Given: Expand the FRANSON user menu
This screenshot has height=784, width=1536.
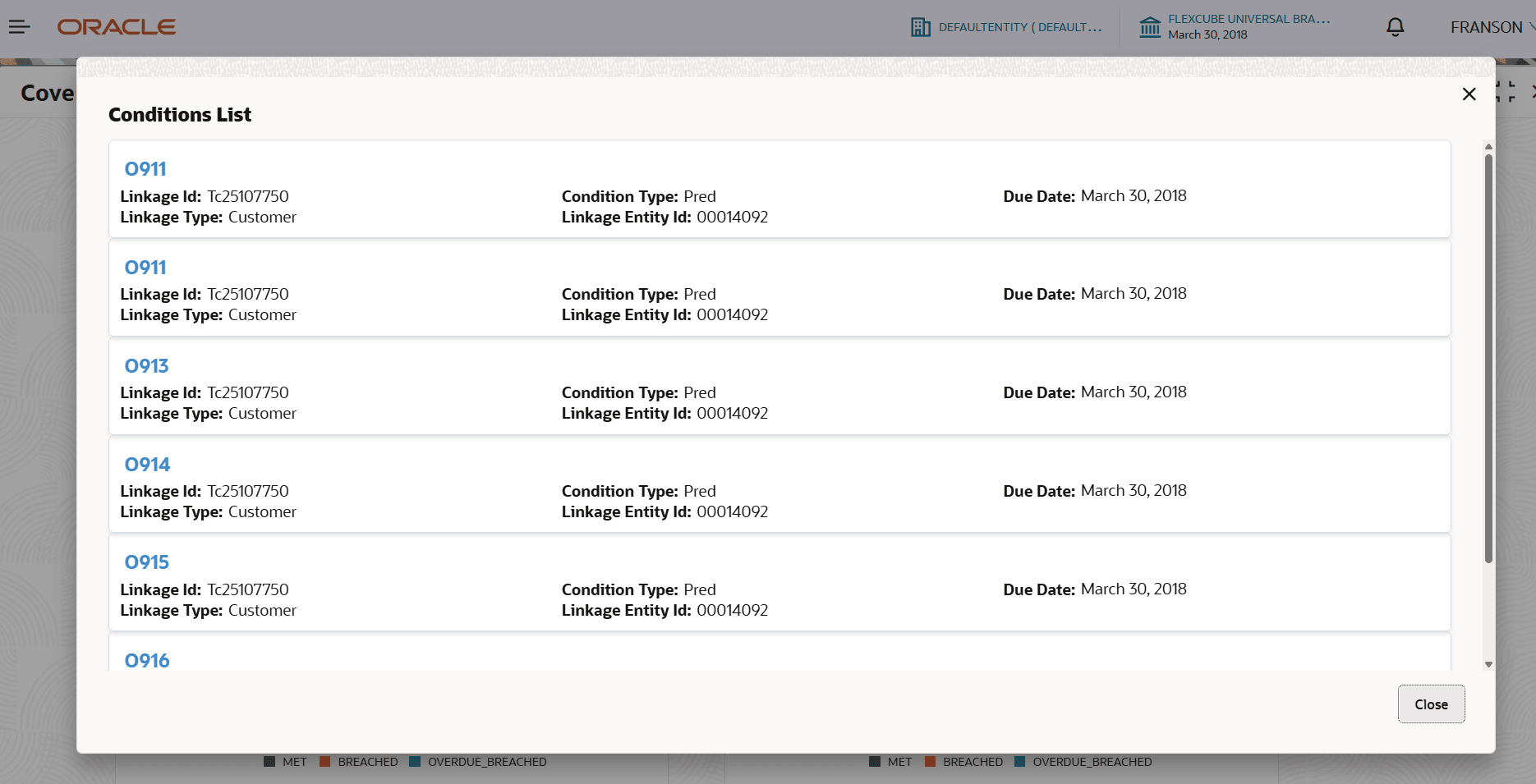Looking at the screenshot, I should [x=1490, y=27].
